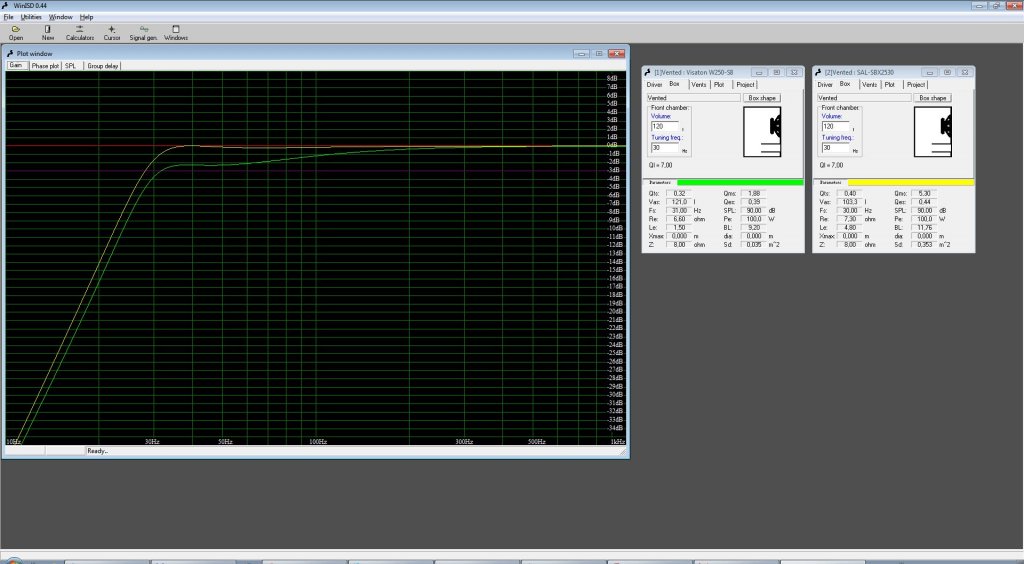Image resolution: width=1024 pixels, height=564 pixels.
Task: Activate the Cursor tool in toolbar
Action: coord(112,31)
